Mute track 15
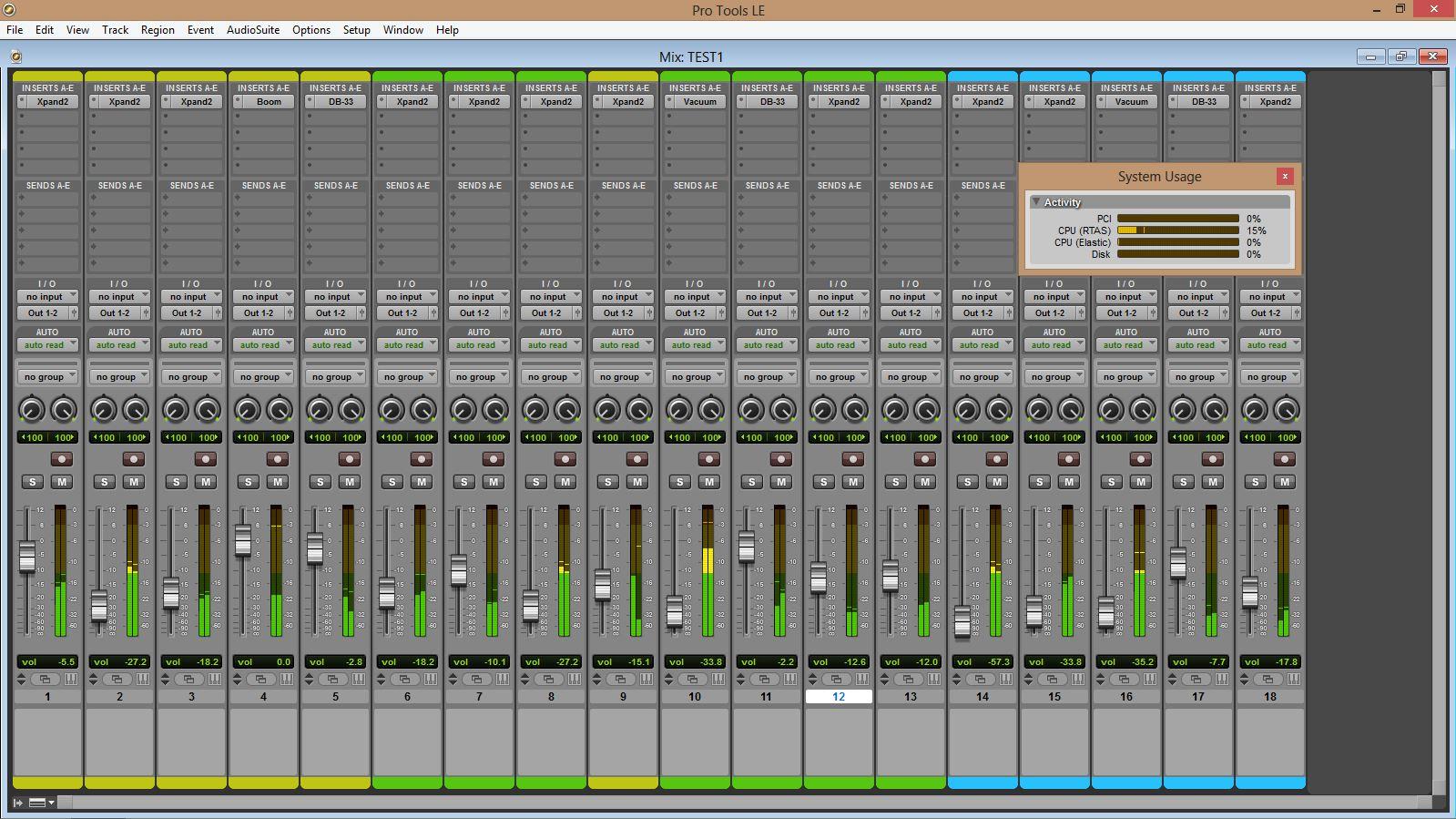This screenshot has height=819, width=1456. click(x=1069, y=482)
